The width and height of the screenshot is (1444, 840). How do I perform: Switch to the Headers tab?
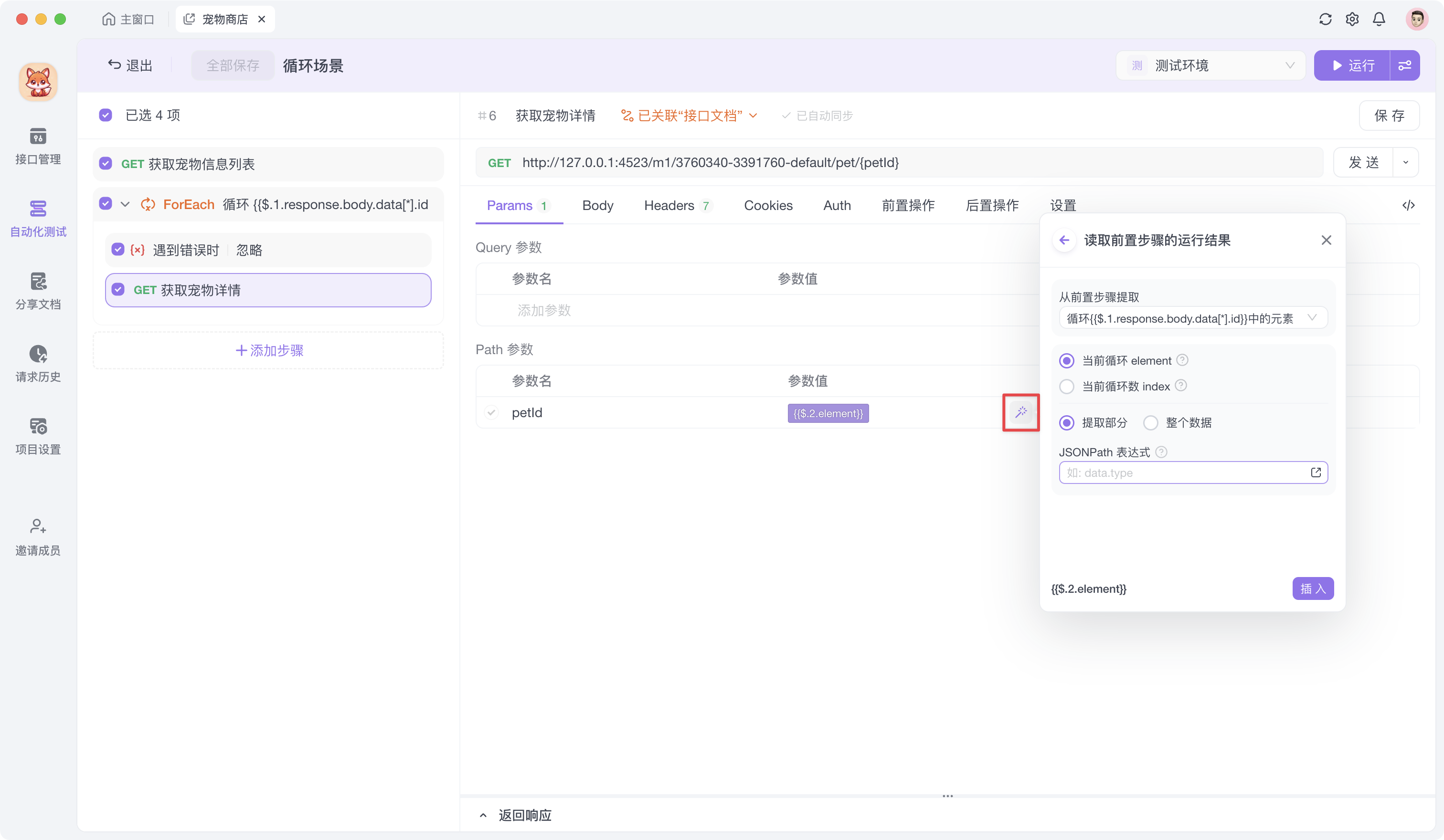(x=669, y=205)
